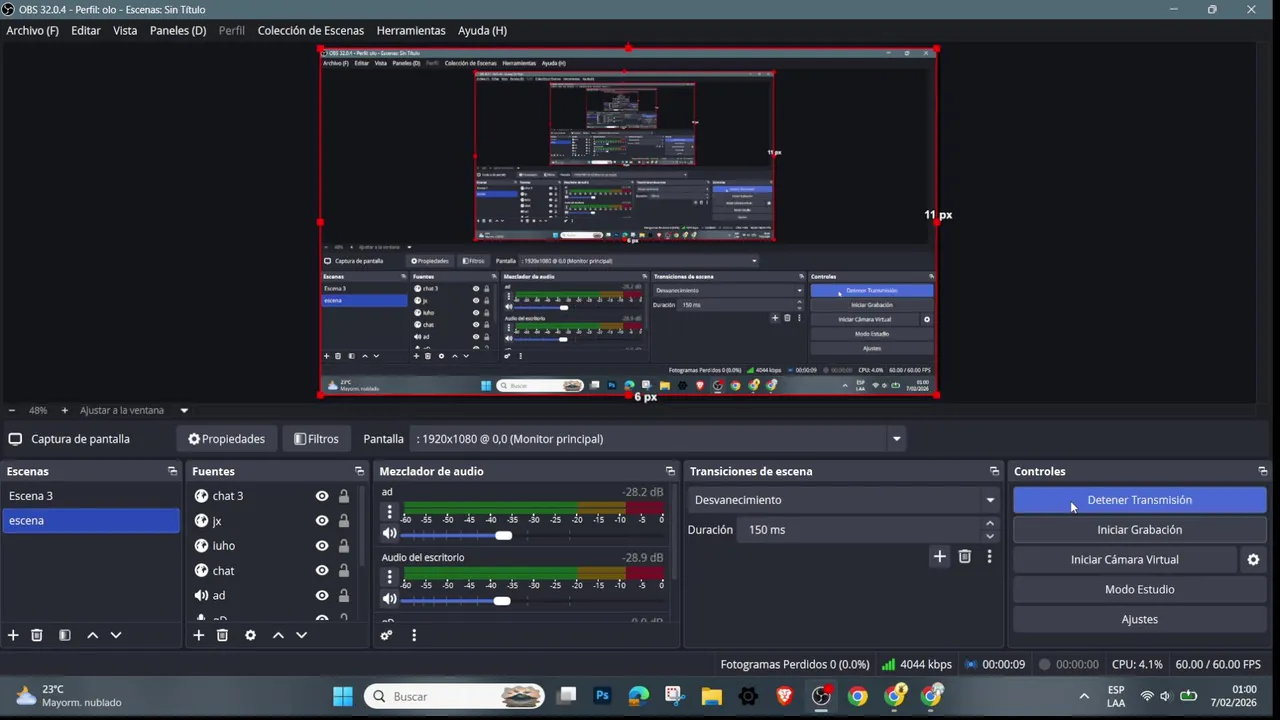Click Detener Transmisión button

(x=1140, y=500)
